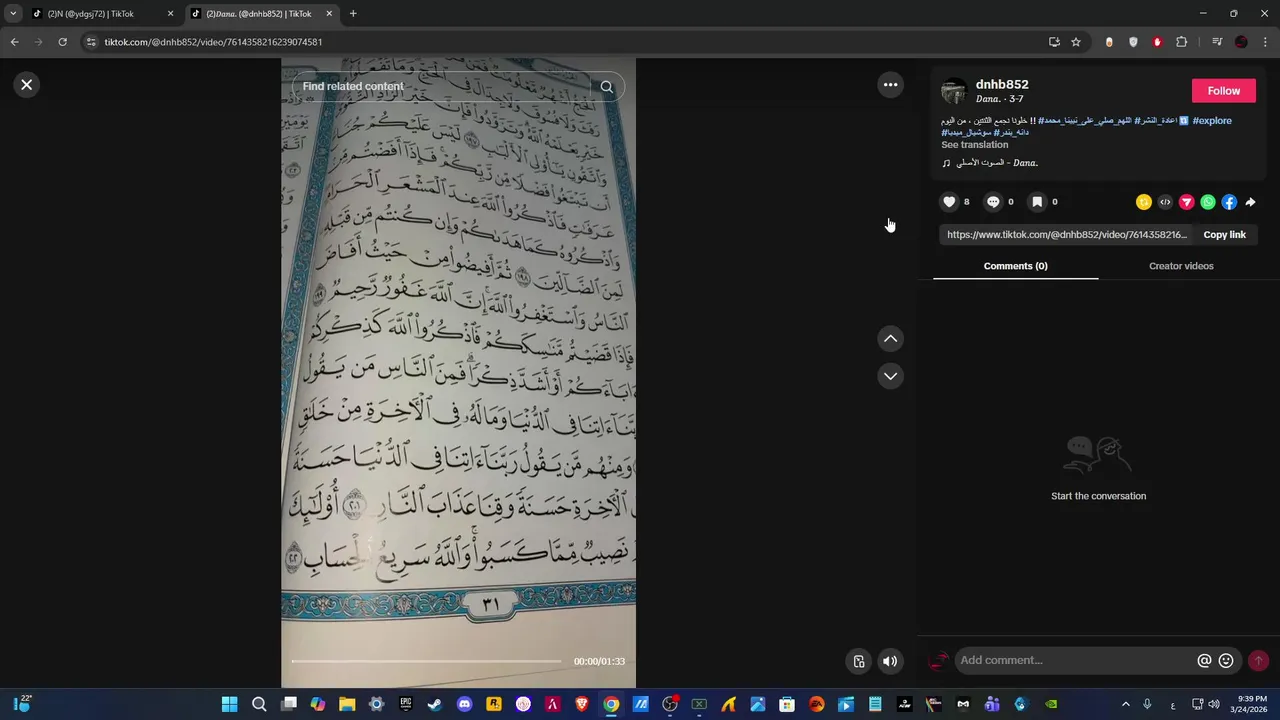Insert a mention with @ icon
Viewport: 1280px width, 720px height.
[x=1204, y=661]
